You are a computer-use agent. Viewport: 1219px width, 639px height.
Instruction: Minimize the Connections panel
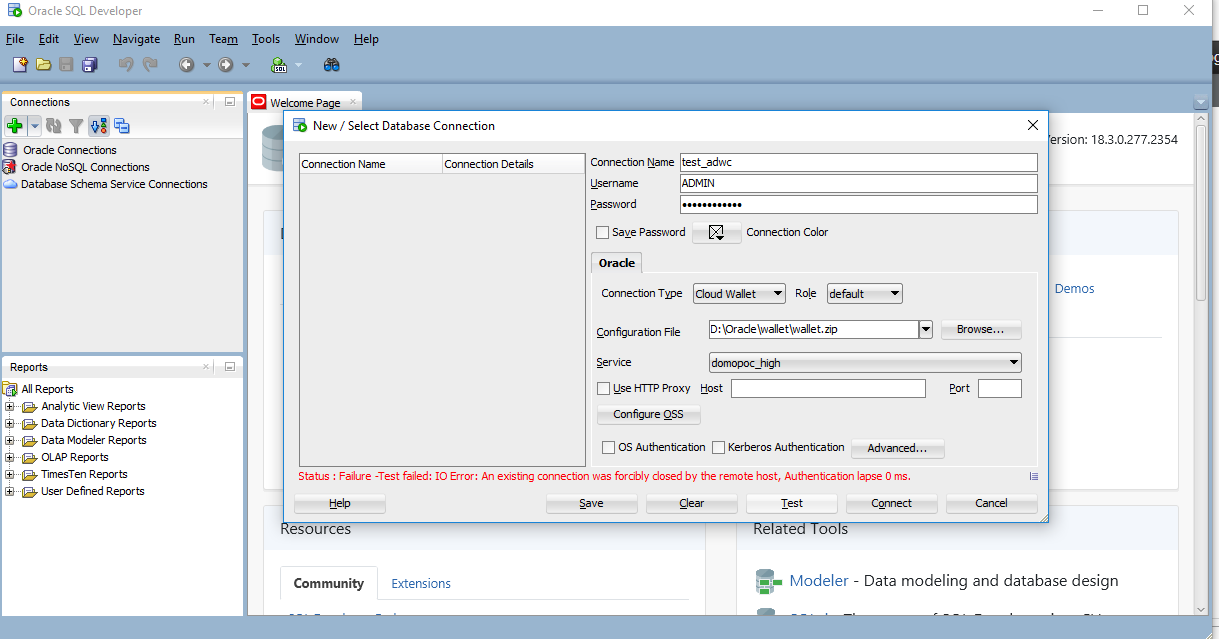click(230, 102)
